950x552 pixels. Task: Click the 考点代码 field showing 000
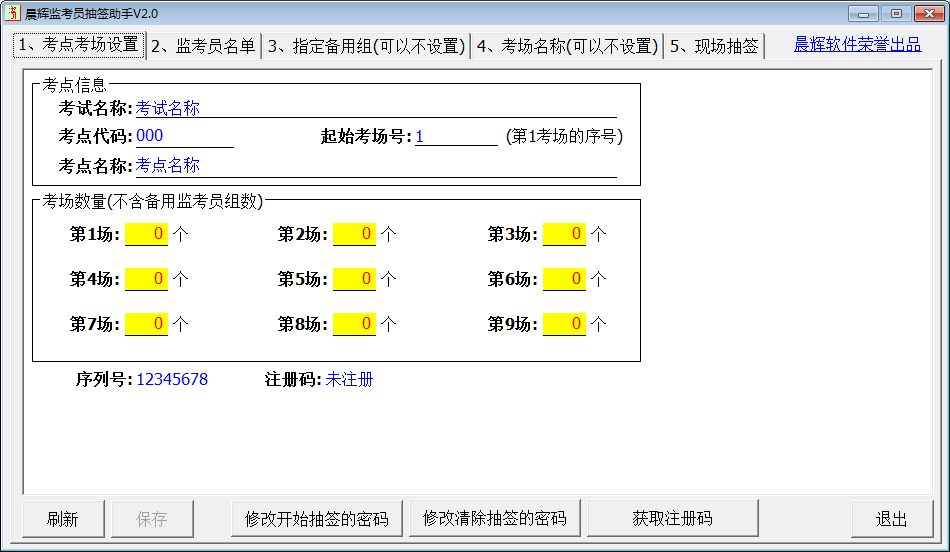click(x=184, y=136)
